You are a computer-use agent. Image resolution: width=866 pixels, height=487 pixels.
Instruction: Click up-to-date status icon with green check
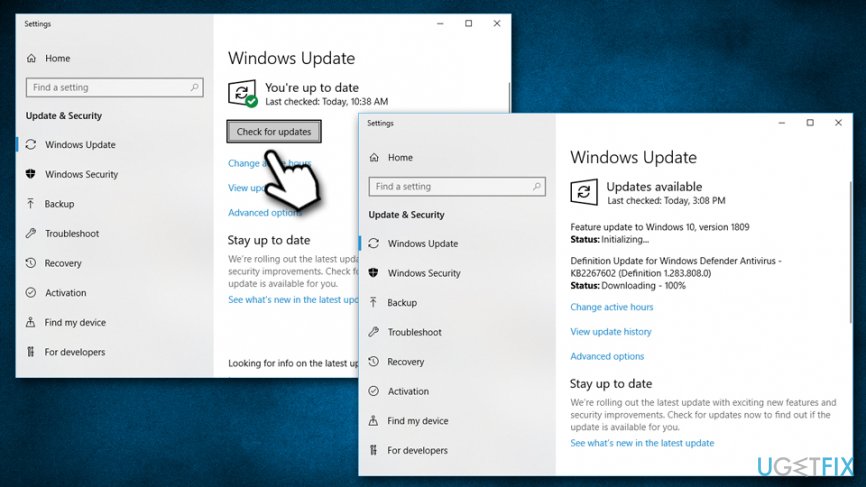[242, 93]
